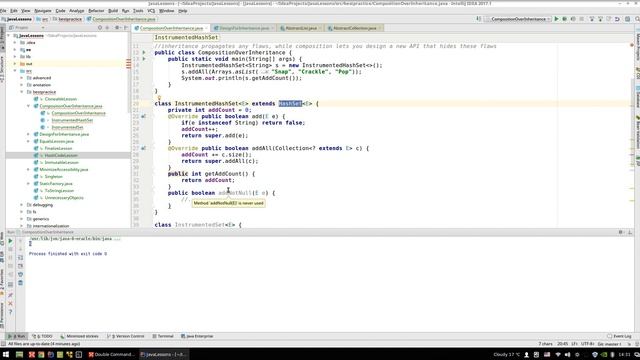Open the Build menu
Screen dimensions: 640x360
pyautogui.click(x=113, y=11)
